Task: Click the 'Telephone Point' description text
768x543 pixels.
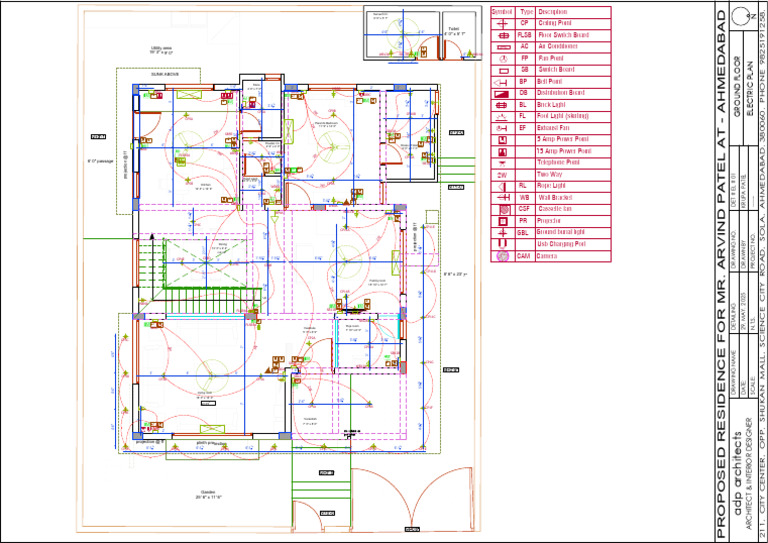Action: tap(558, 163)
